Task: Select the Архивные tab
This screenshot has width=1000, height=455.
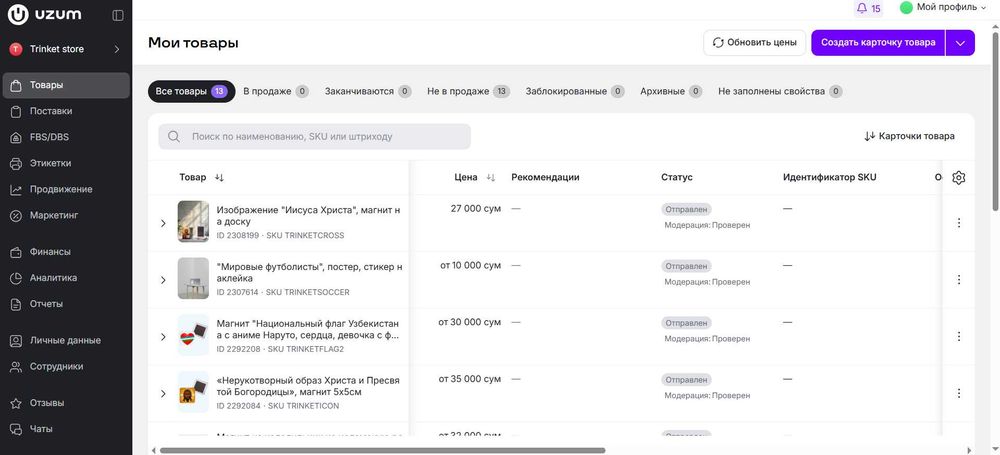Action: pyautogui.click(x=670, y=91)
